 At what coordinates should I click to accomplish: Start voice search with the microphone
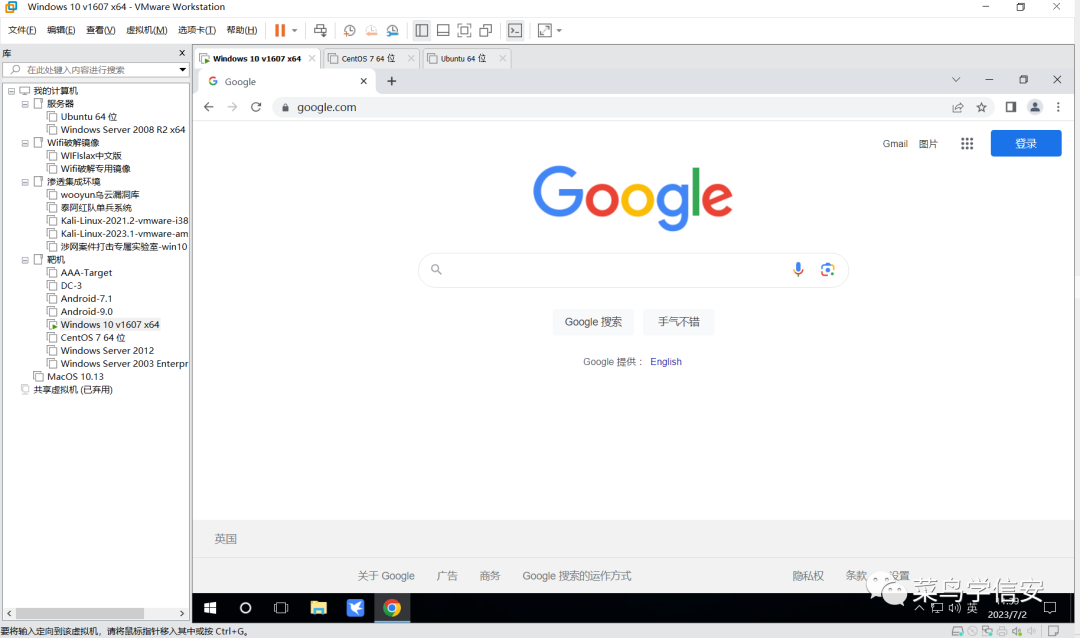click(798, 269)
